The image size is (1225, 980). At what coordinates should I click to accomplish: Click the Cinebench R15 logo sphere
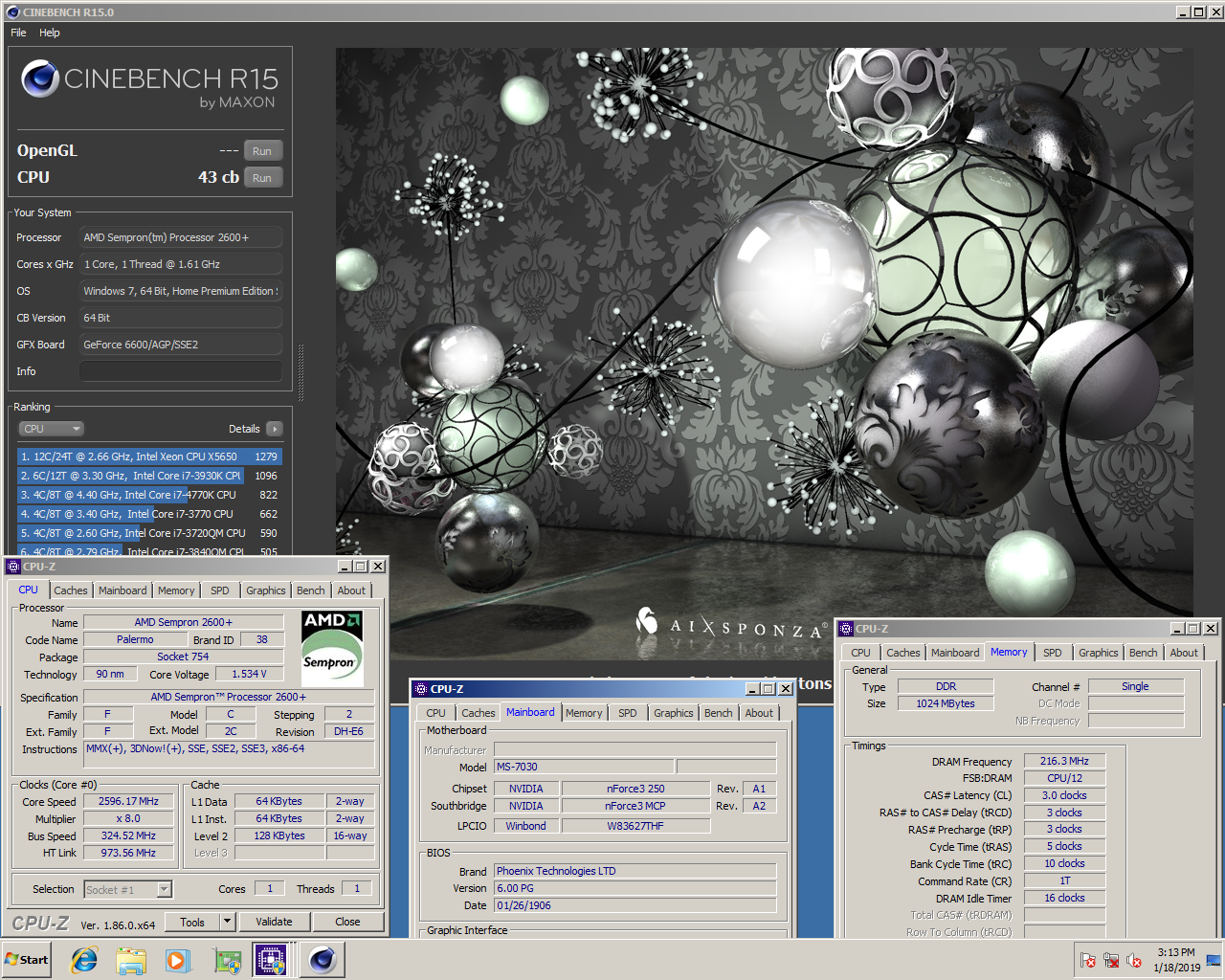tap(40, 78)
